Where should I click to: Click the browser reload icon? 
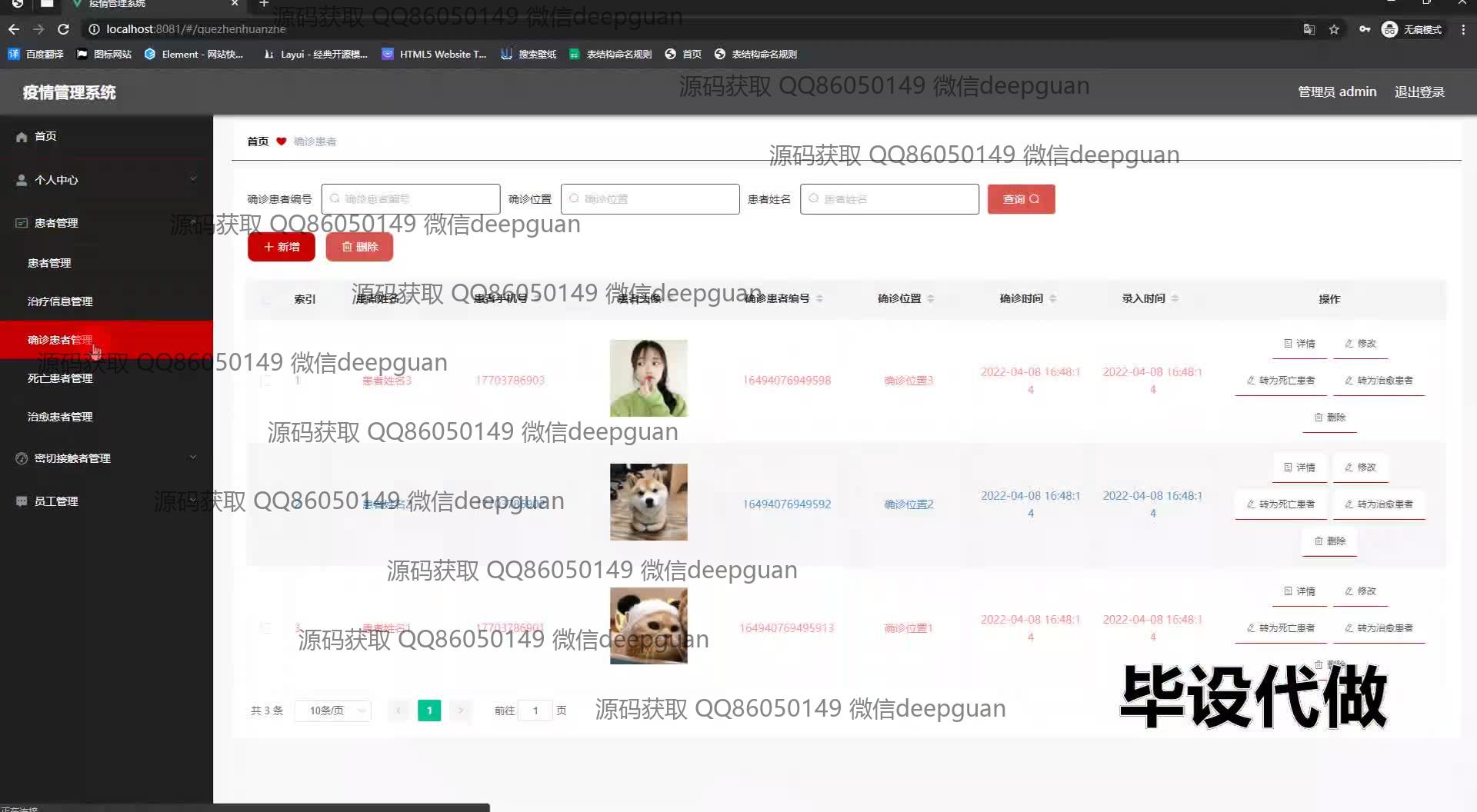[64, 29]
